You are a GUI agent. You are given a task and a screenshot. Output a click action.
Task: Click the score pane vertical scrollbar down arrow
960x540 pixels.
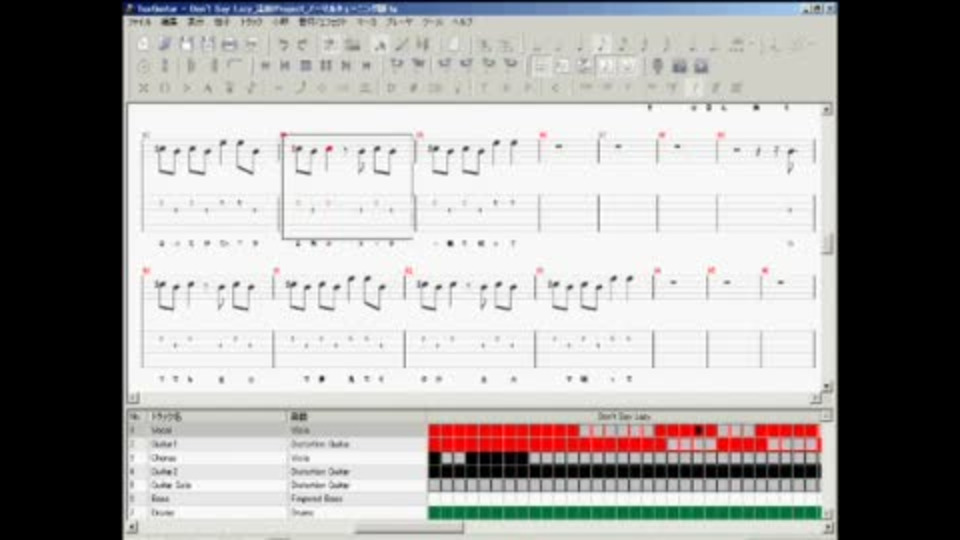click(827, 386)
